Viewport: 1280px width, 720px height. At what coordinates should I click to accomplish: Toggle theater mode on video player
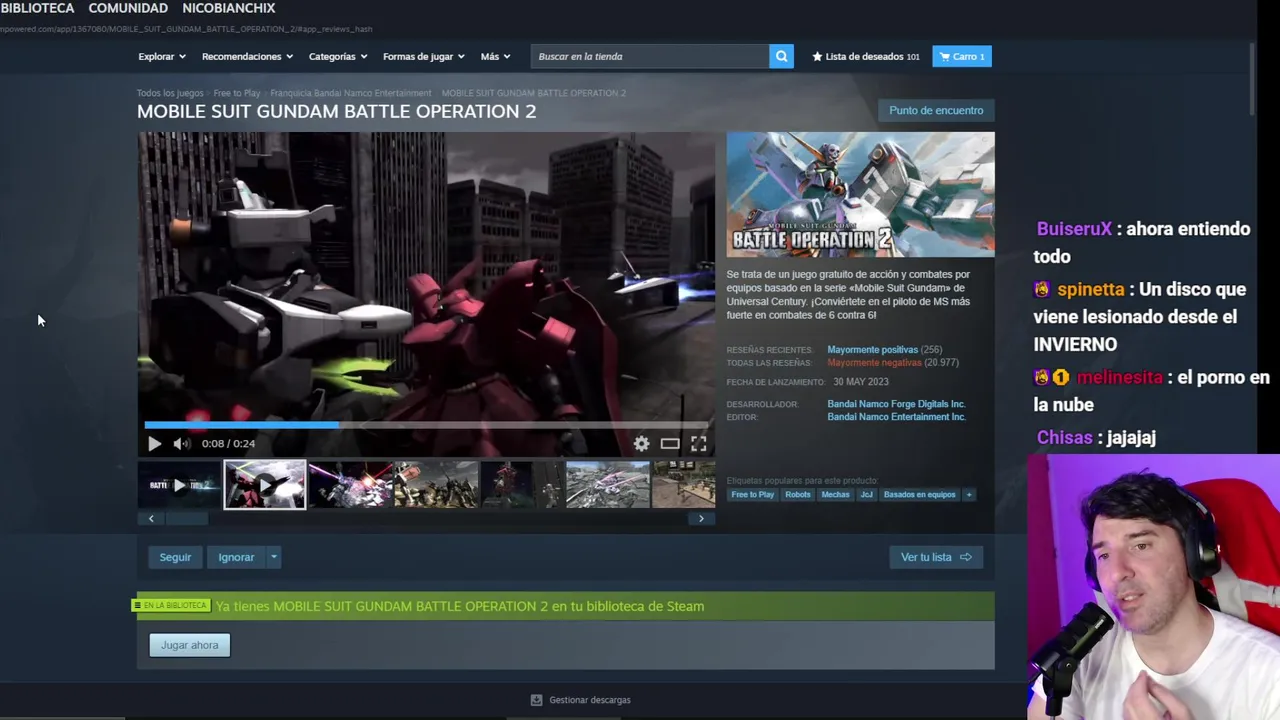tap(670, 443)
